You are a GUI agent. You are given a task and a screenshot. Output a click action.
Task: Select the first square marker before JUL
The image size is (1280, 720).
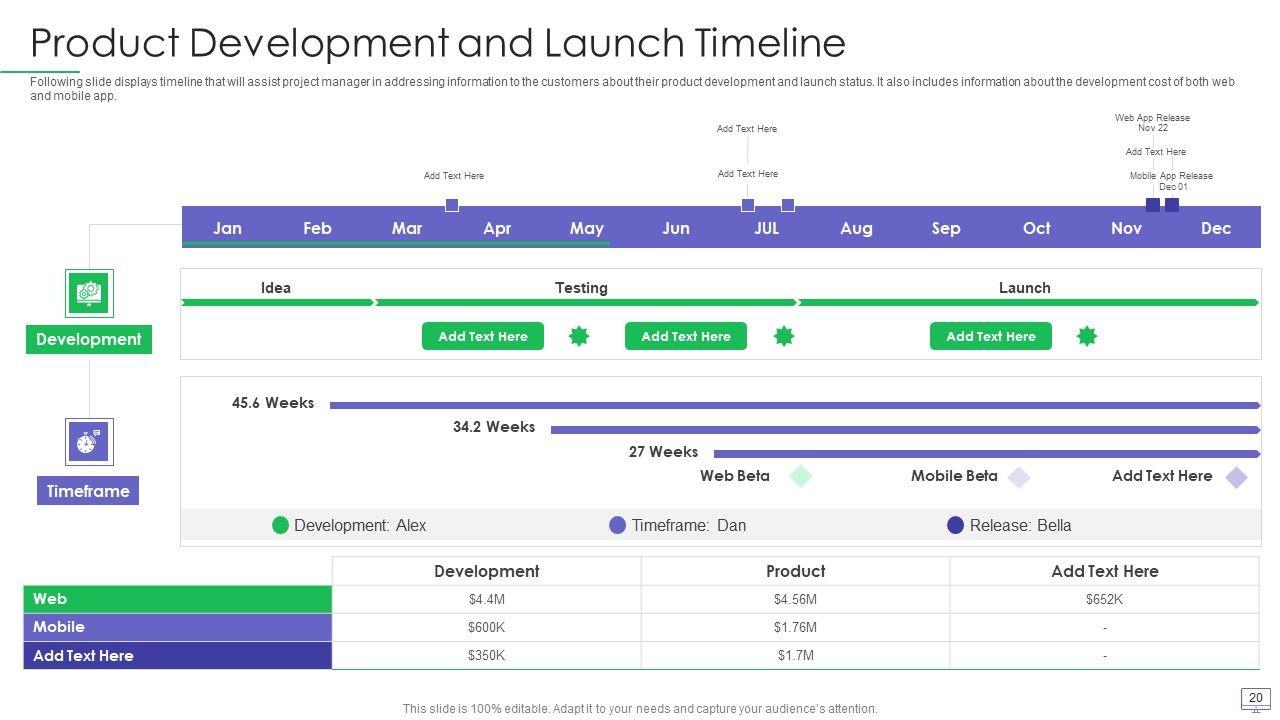coord(748,205)
